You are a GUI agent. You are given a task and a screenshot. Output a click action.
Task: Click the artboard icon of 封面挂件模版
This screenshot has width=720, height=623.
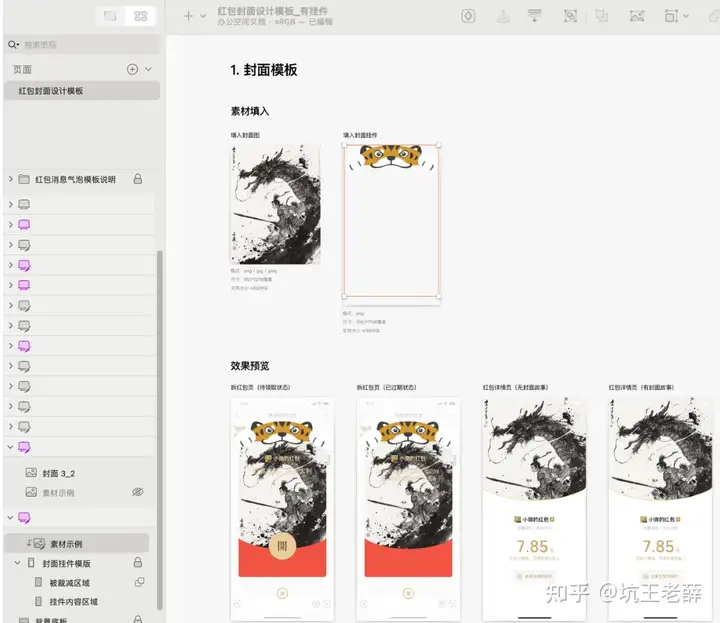click(x=31, y=563)
